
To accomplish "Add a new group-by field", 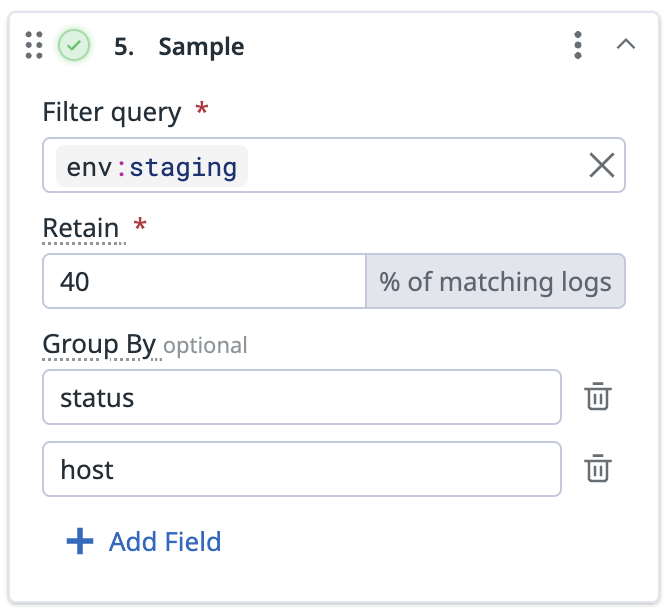I will tap(144, 541).
